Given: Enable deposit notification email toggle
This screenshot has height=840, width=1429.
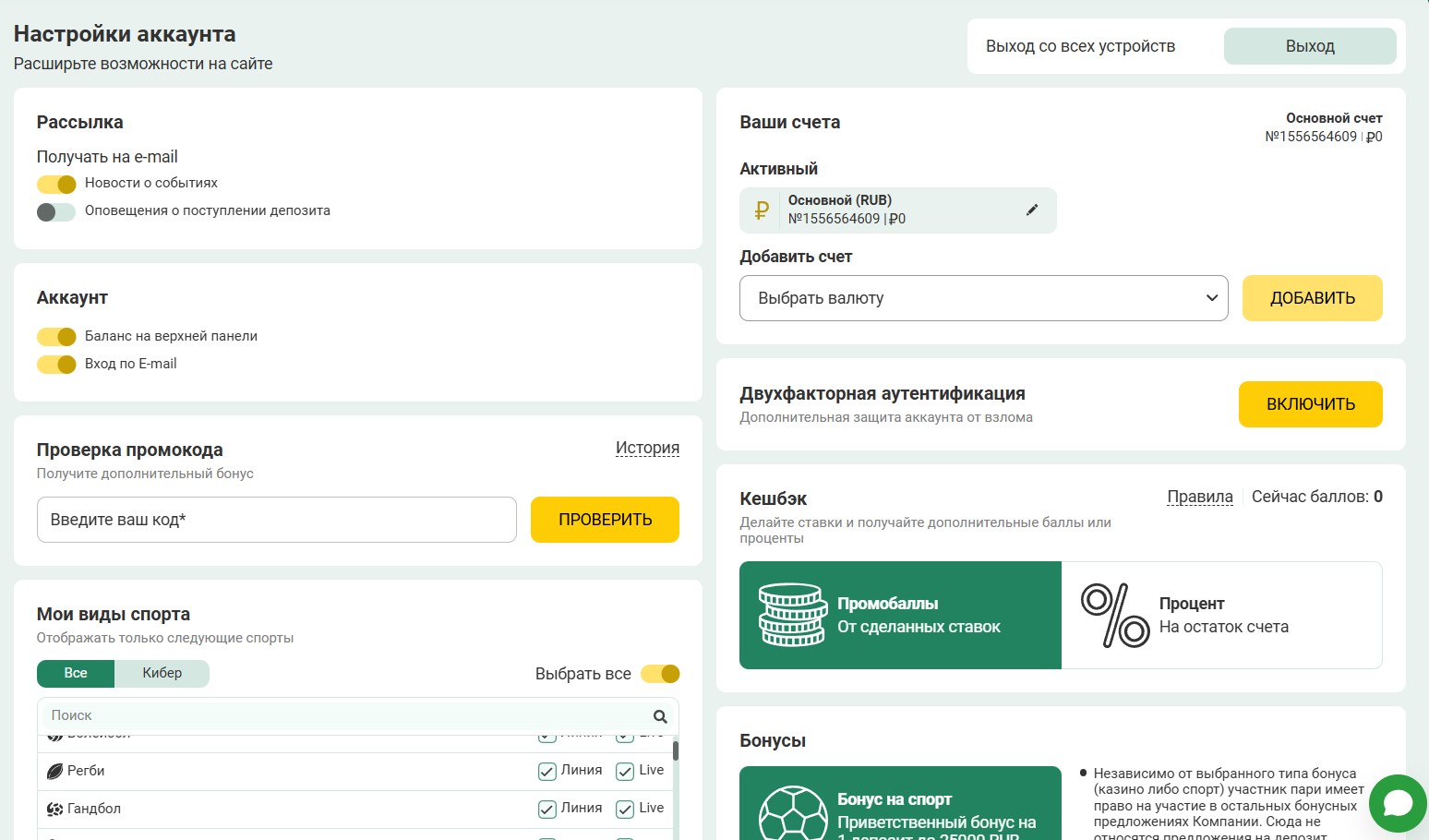Looking at the screenshot, I should tap(56, 211).
